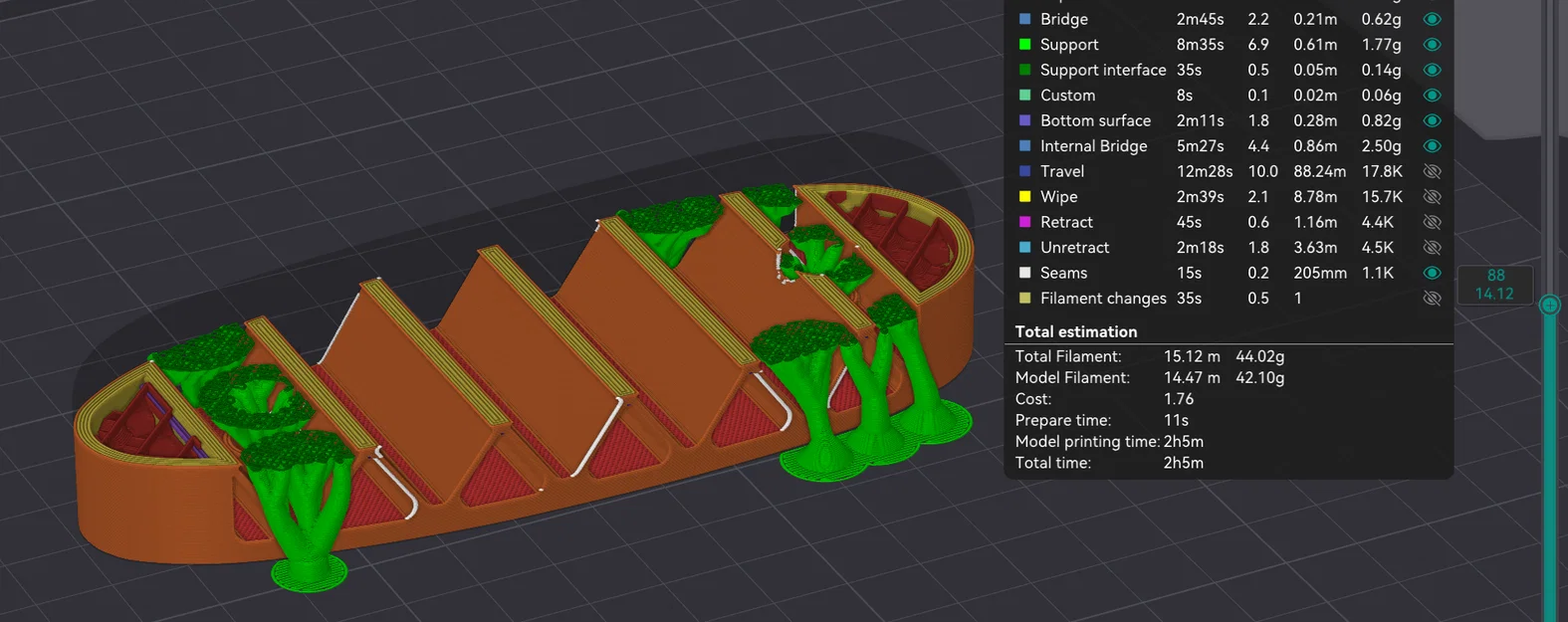This screenshot has height=622, width=1568.
Task: Hide the Support interface line type
Action: pyautogui.click(x=1432, y=70)
